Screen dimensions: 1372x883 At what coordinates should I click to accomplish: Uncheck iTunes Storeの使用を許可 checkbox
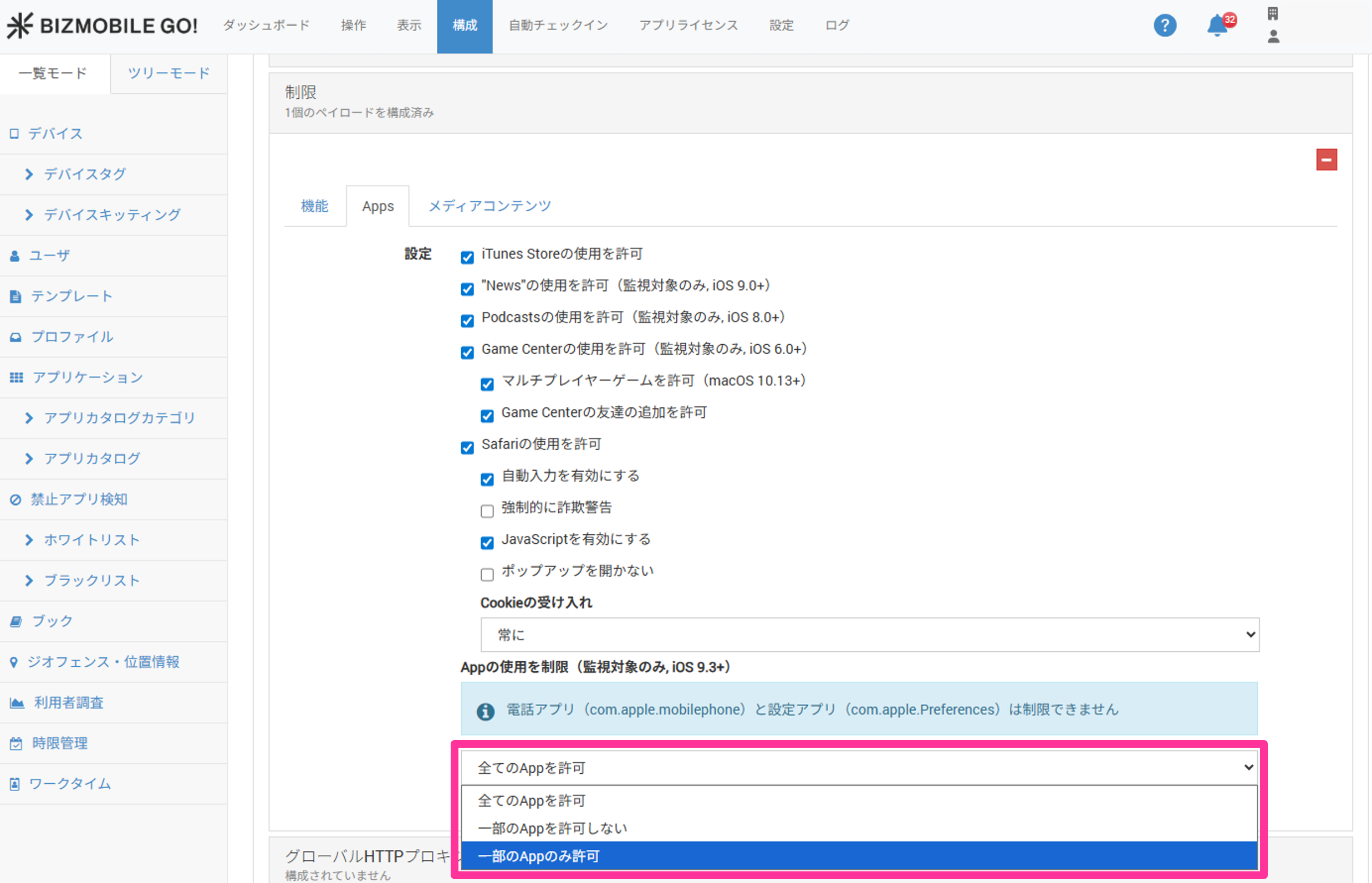(x=467, y=257)
